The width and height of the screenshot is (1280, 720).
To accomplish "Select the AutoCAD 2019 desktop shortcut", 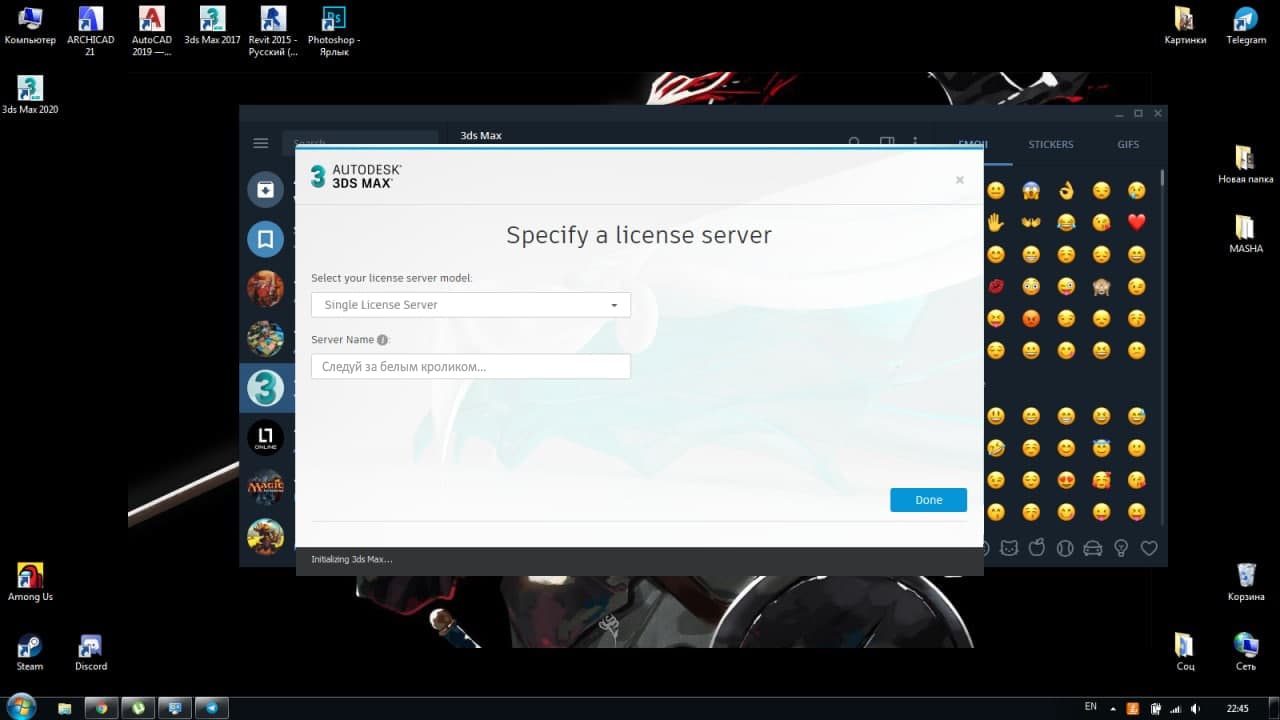I will point(151,30).
